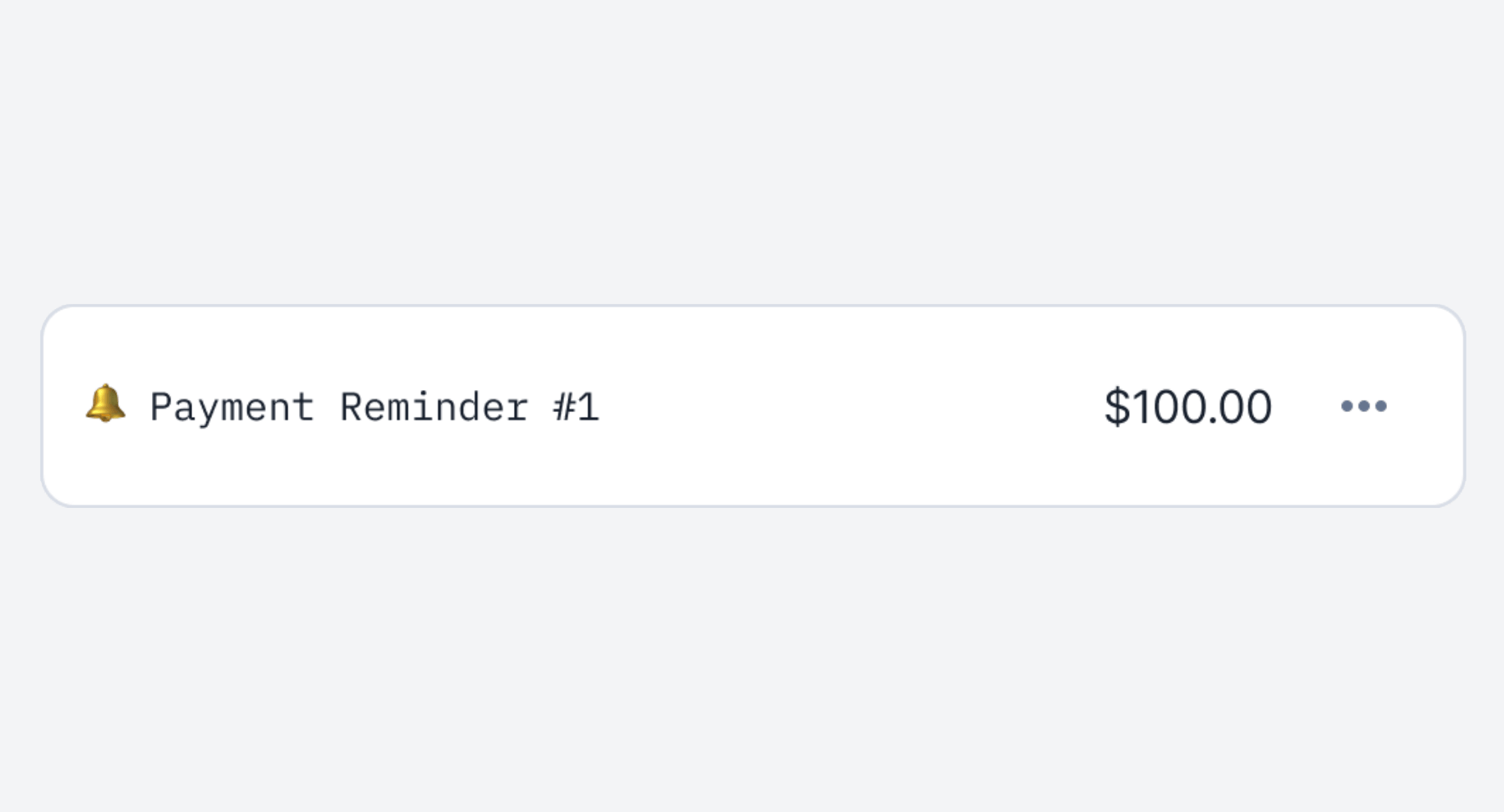Show more options via the gray dots

1364,406
